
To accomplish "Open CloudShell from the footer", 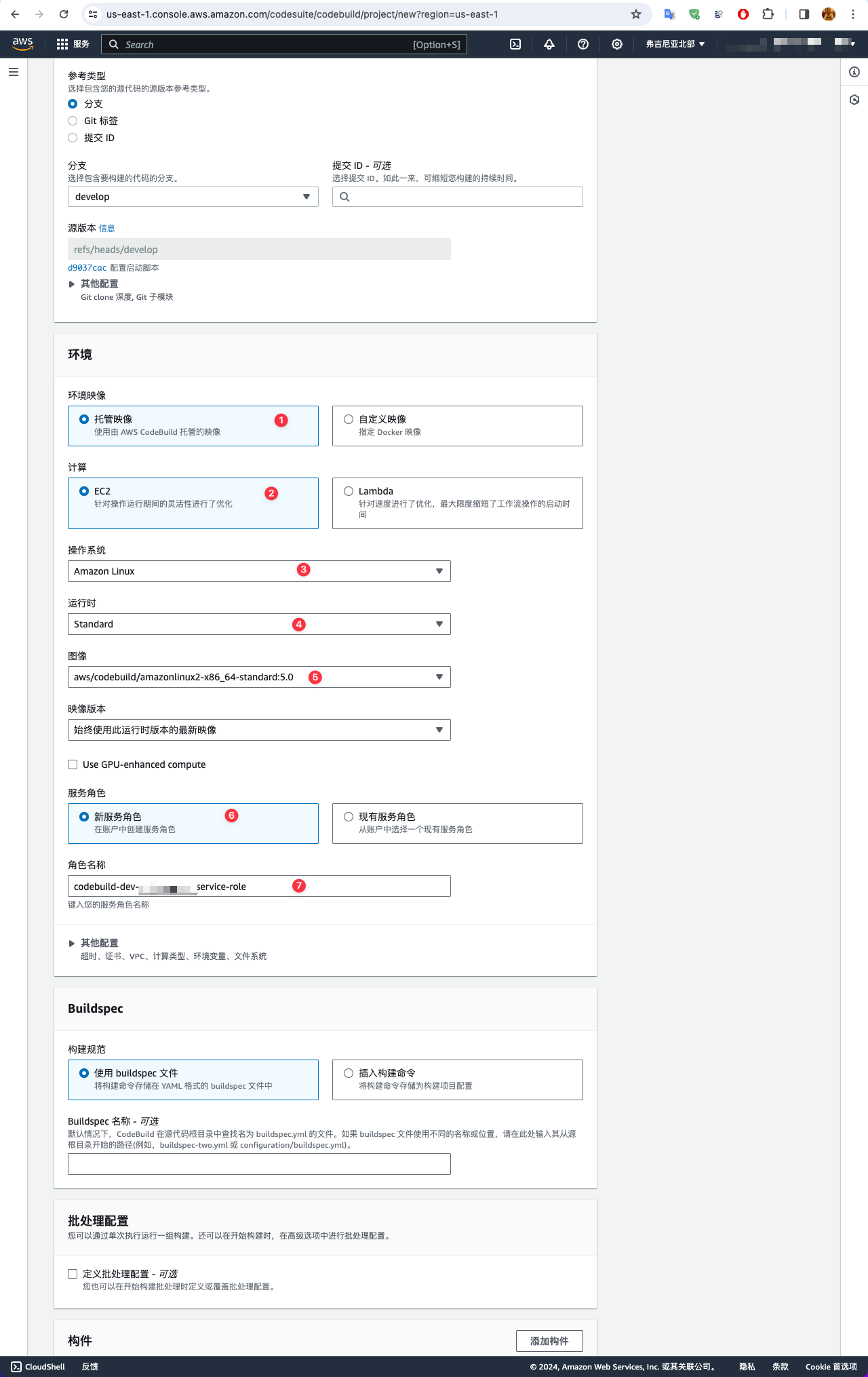I will 38,1367.
